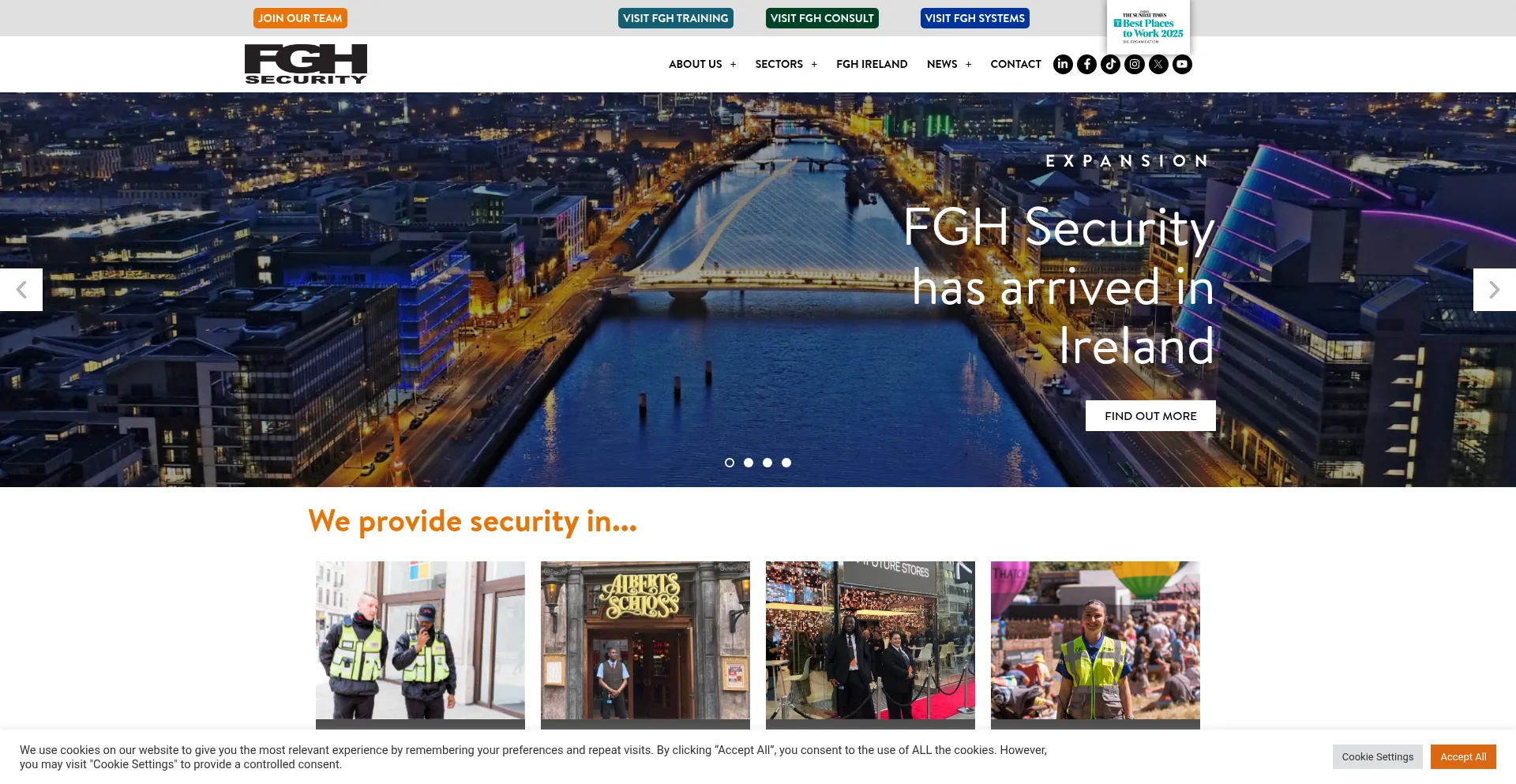This screenshot has height=784, width=1516.
Task: Select the third carousel dot
Action: click(x=767, y=463)
